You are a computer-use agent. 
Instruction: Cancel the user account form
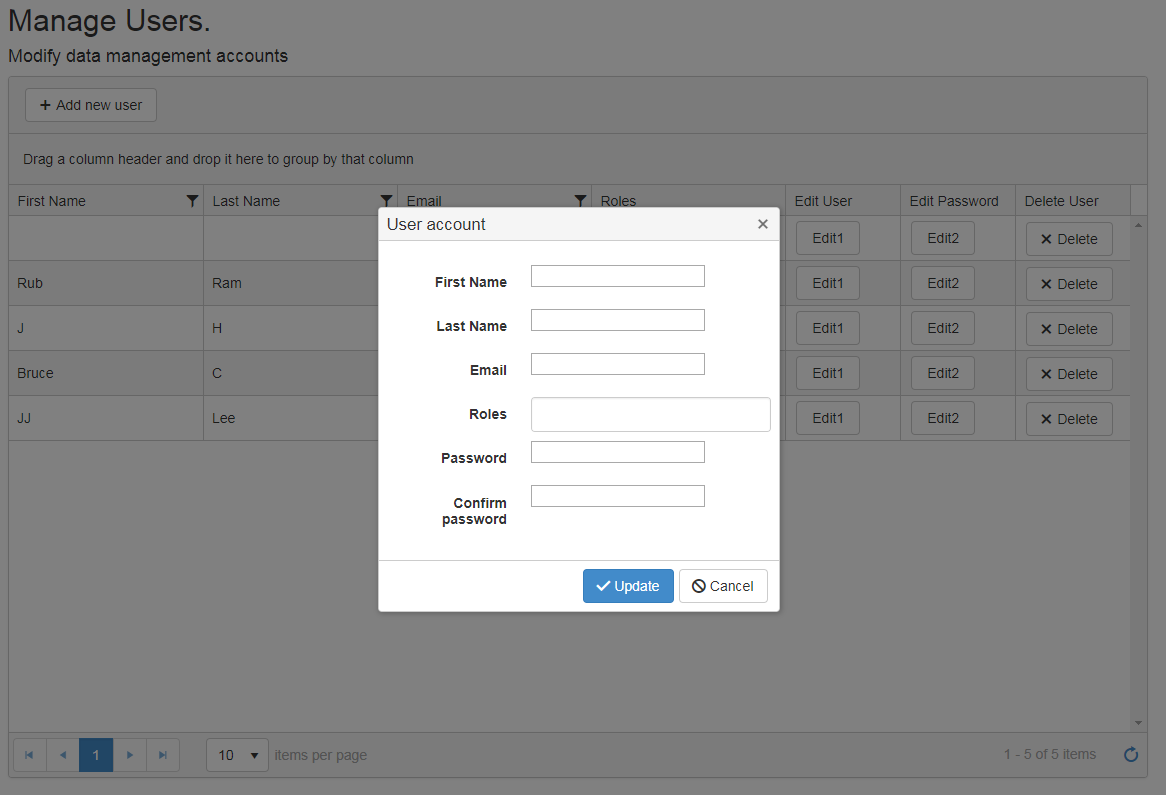pyautogui.click(x=723, y=586)
